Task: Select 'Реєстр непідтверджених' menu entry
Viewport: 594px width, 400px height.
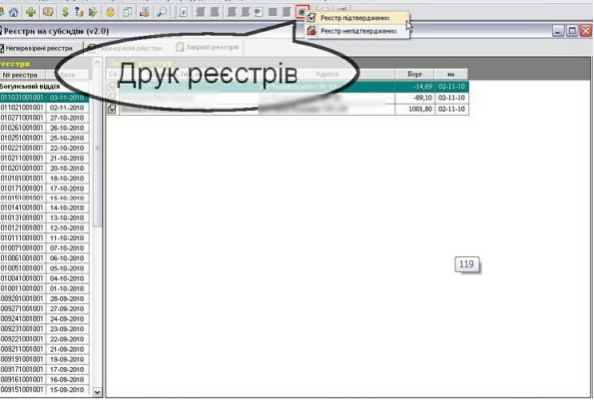Action: (x=358, y=31)
